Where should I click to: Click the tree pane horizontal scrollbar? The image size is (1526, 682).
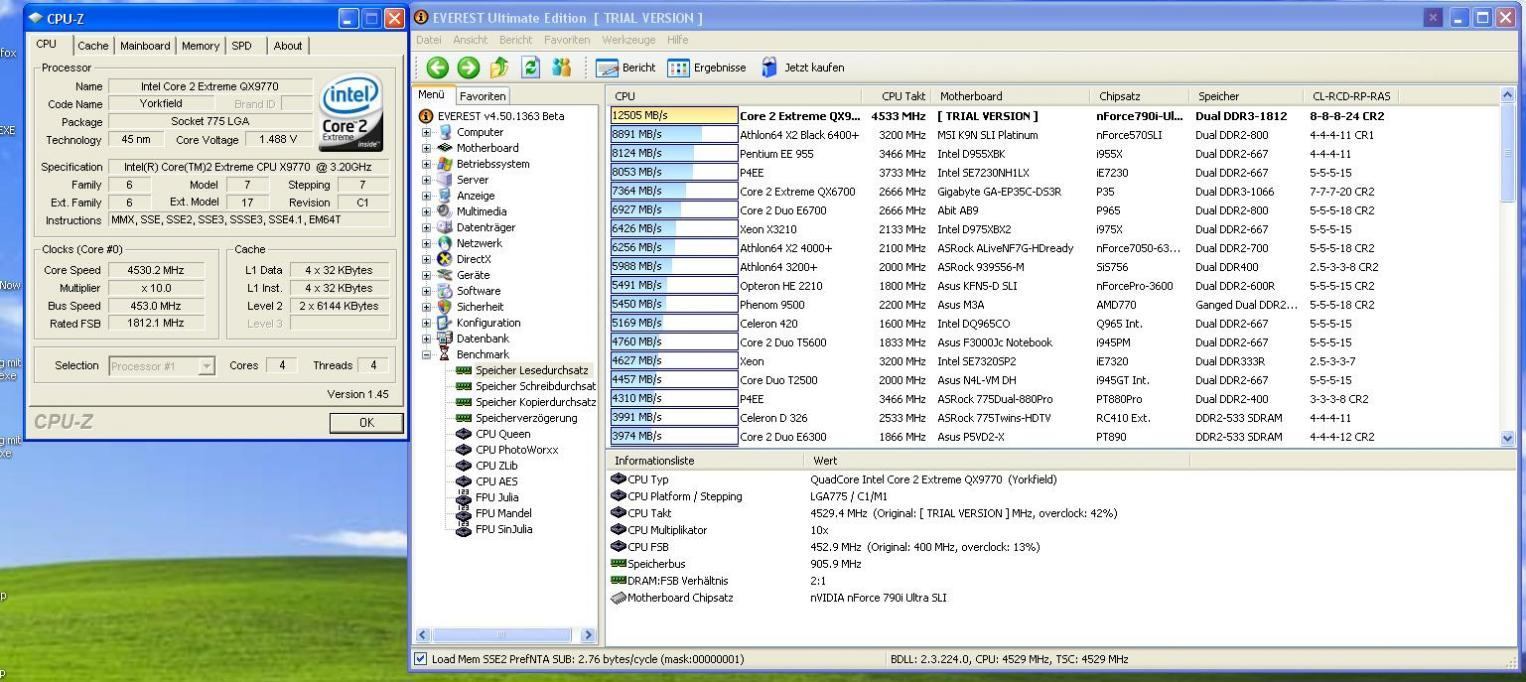click(505, 634)
